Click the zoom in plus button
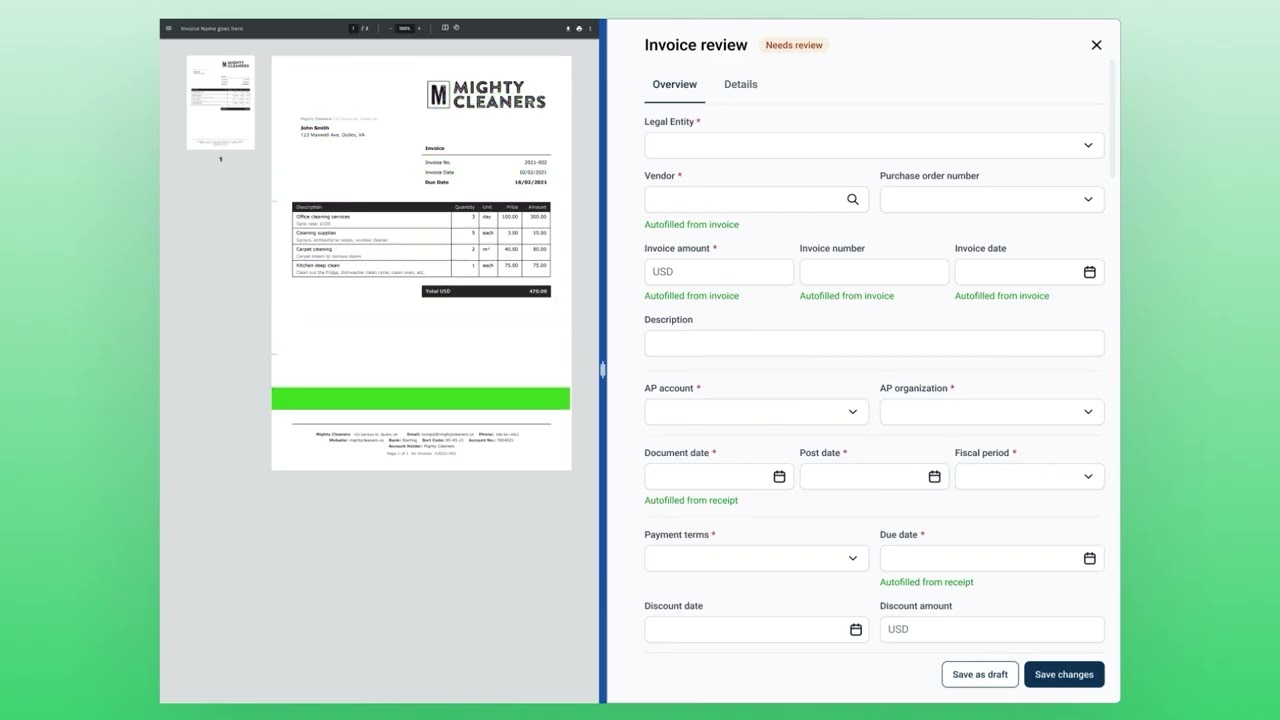The width and height of the screenshot is (1280, 720). 419,28
